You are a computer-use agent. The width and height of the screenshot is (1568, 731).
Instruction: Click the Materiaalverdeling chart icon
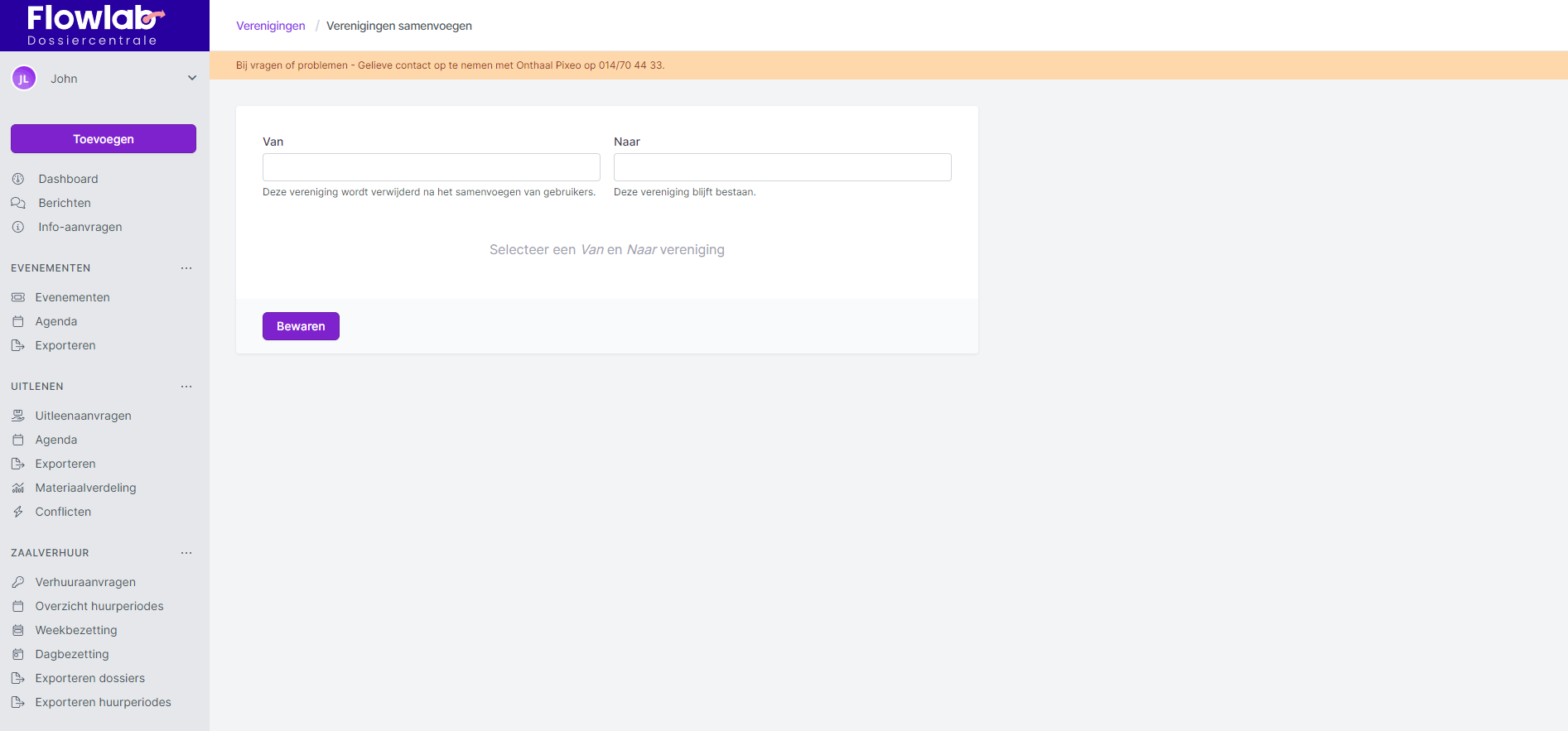pyautogui.click(x=18, y=488)
